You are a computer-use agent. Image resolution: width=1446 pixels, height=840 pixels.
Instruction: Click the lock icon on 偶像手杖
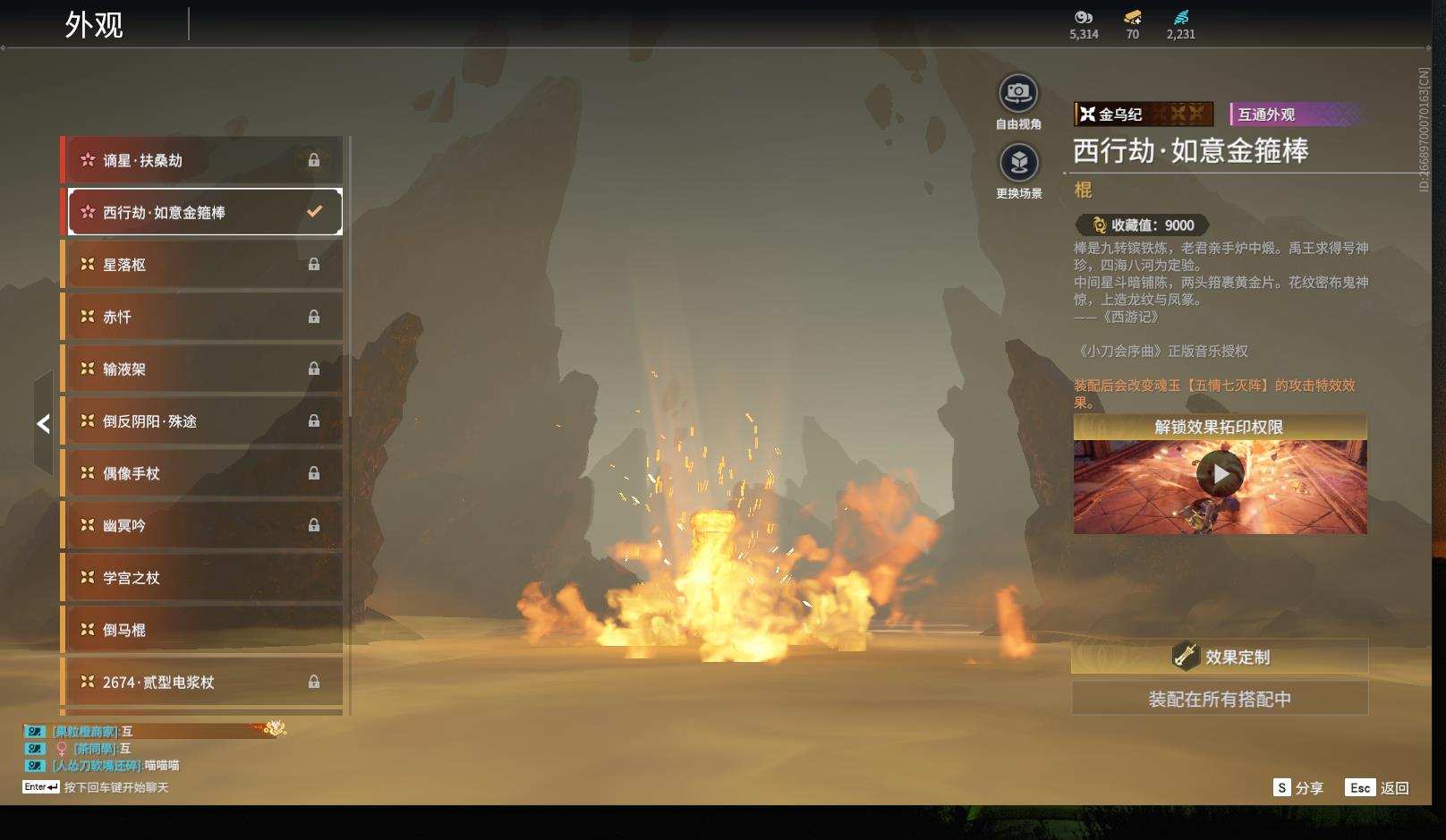tap(314, 473)
